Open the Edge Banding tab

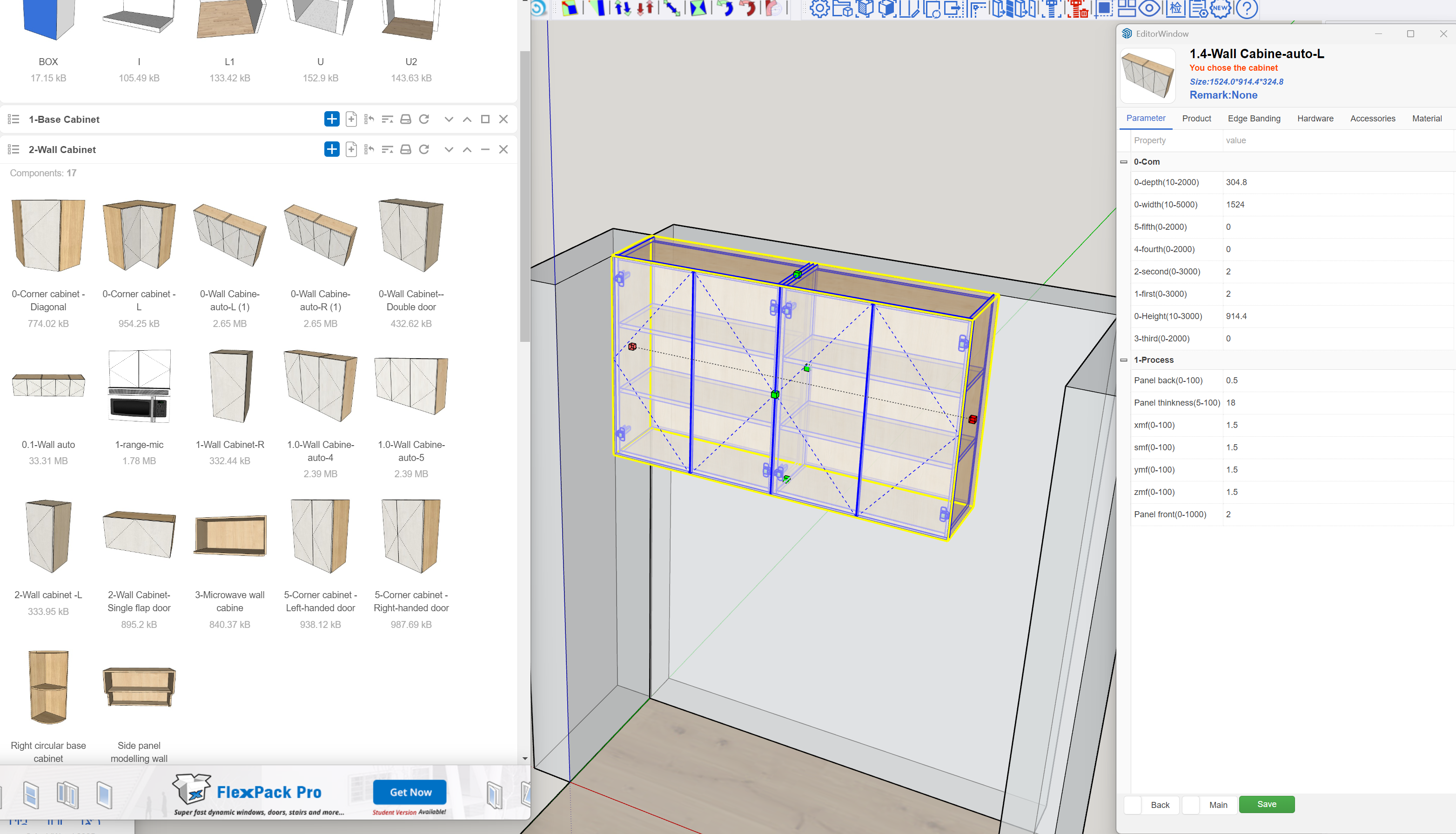[1255, 118]
